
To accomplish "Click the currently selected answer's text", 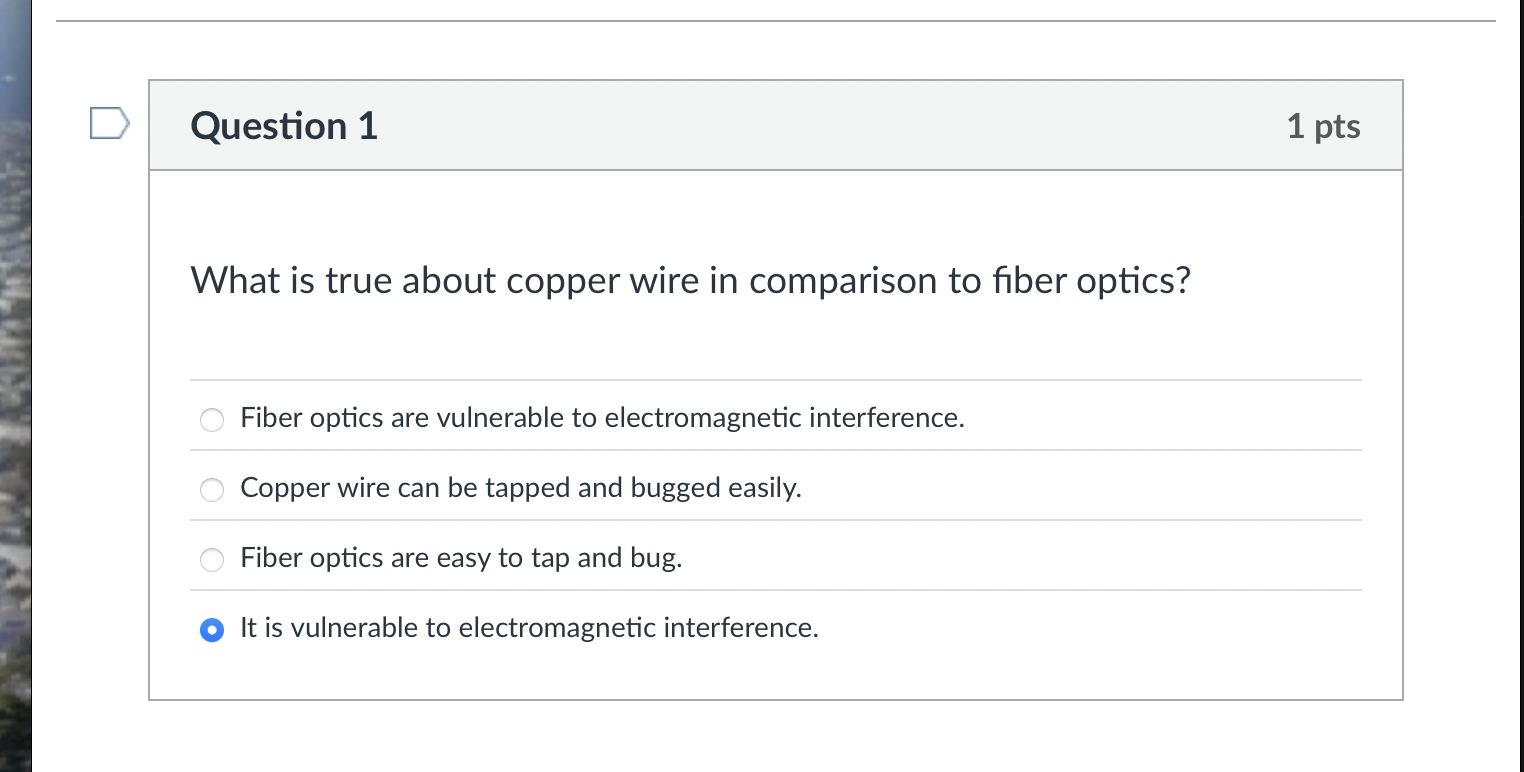I will click(529, 628).
